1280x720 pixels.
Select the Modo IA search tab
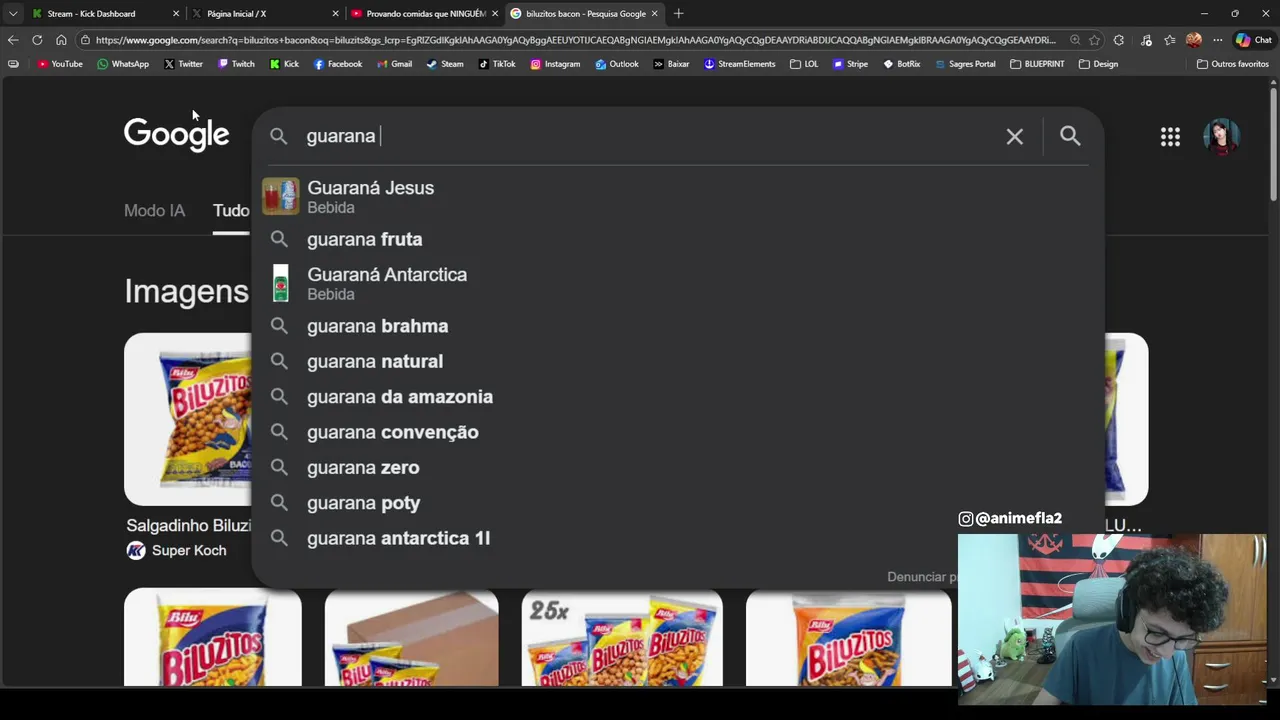pyautogui.click(x=154, y=210)
